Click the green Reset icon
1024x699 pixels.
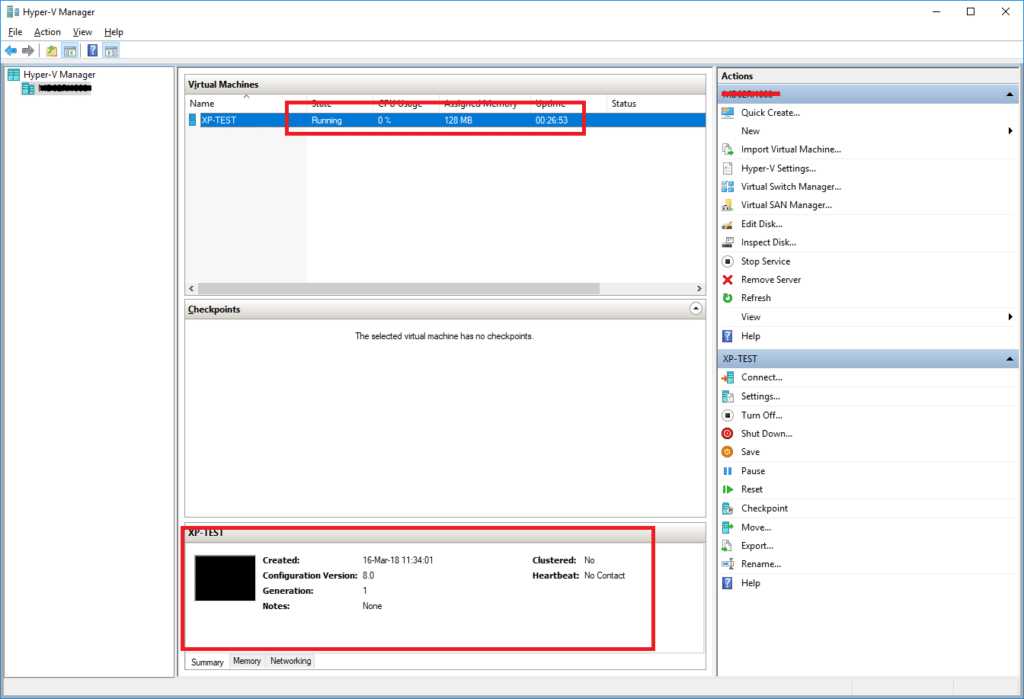728,489
